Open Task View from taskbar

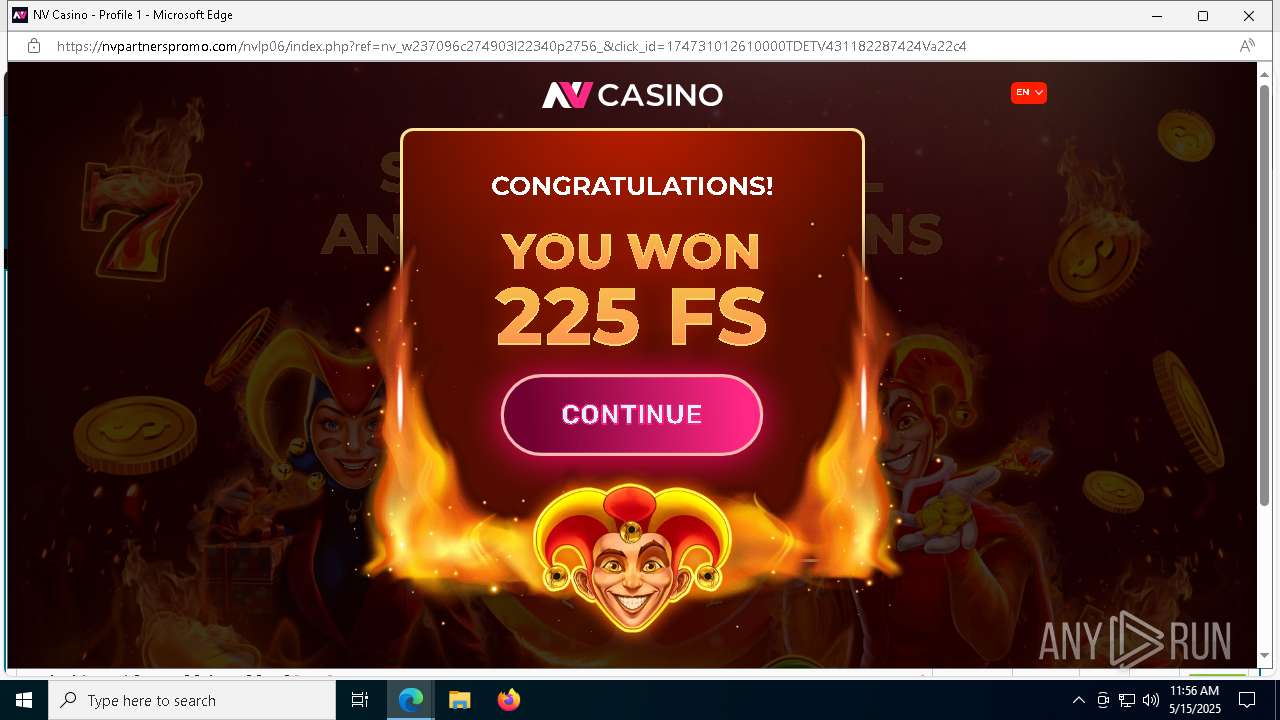click(360, 700)
